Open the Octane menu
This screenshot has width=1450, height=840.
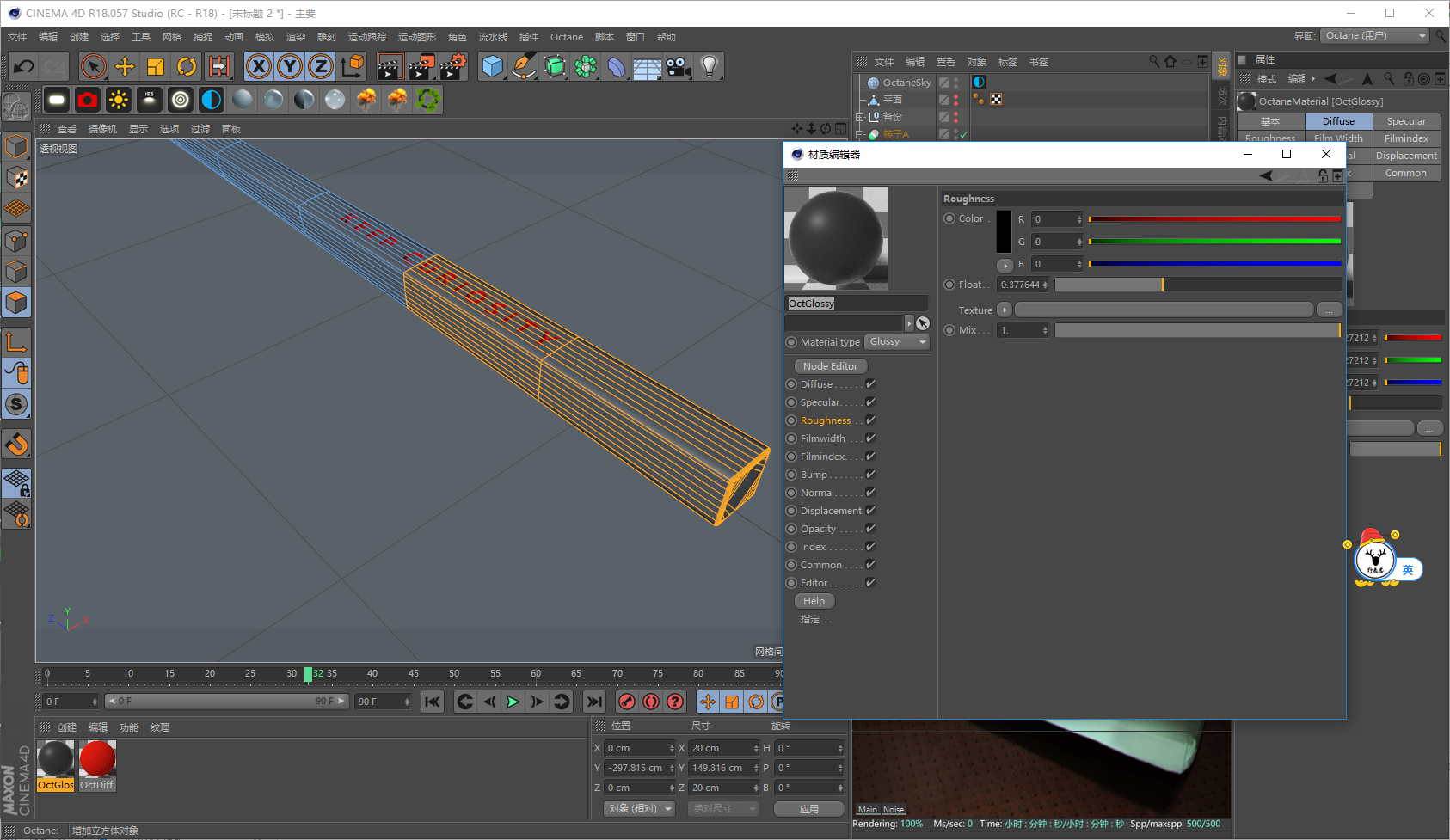click(567, 37)
